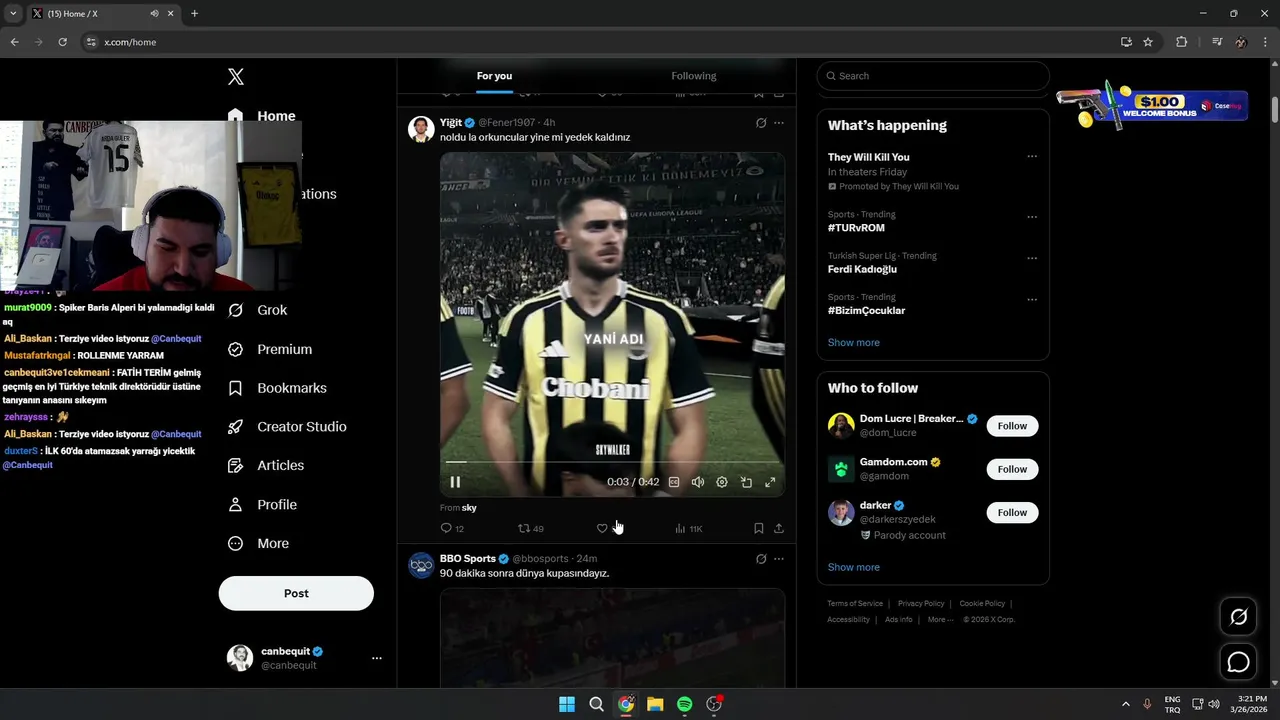This screenshot has width=1280, height=720.
Task: Show more who to follow
Action: pyautogui.click(x=853, y=567)
